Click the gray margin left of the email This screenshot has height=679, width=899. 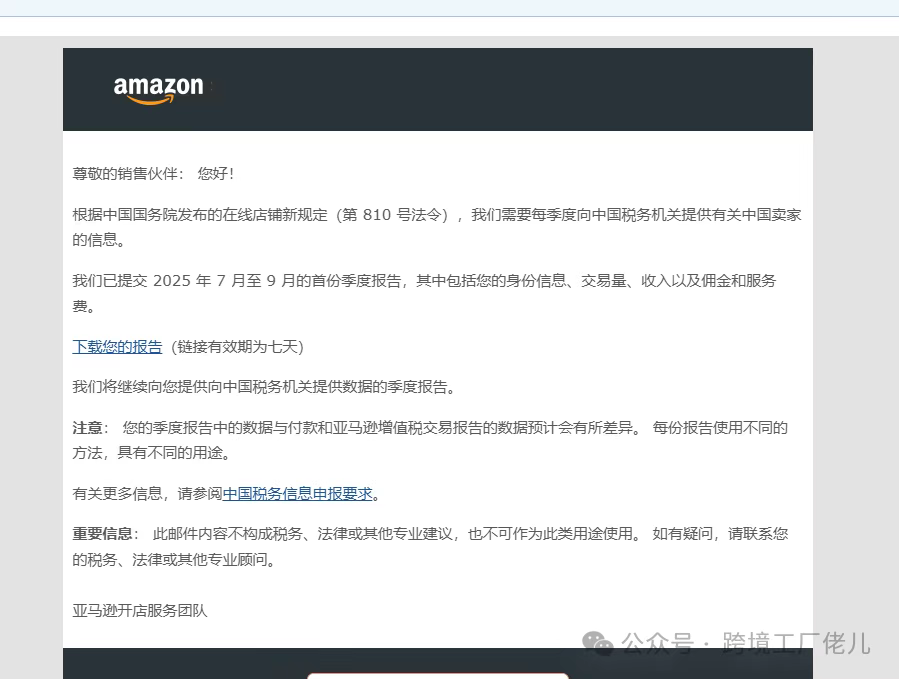[x=30, y=350]
